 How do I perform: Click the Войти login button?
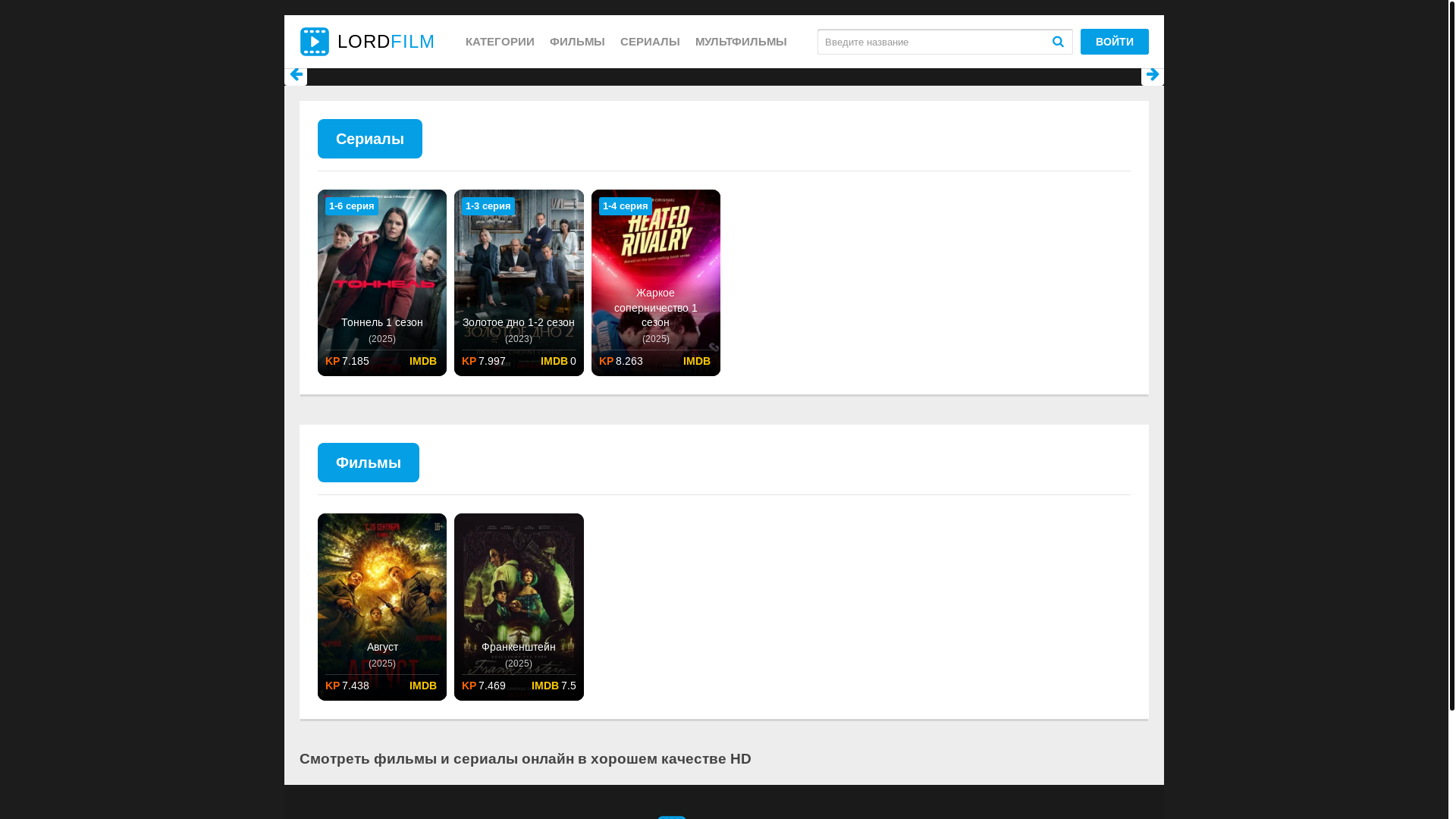pos(1114,42)
